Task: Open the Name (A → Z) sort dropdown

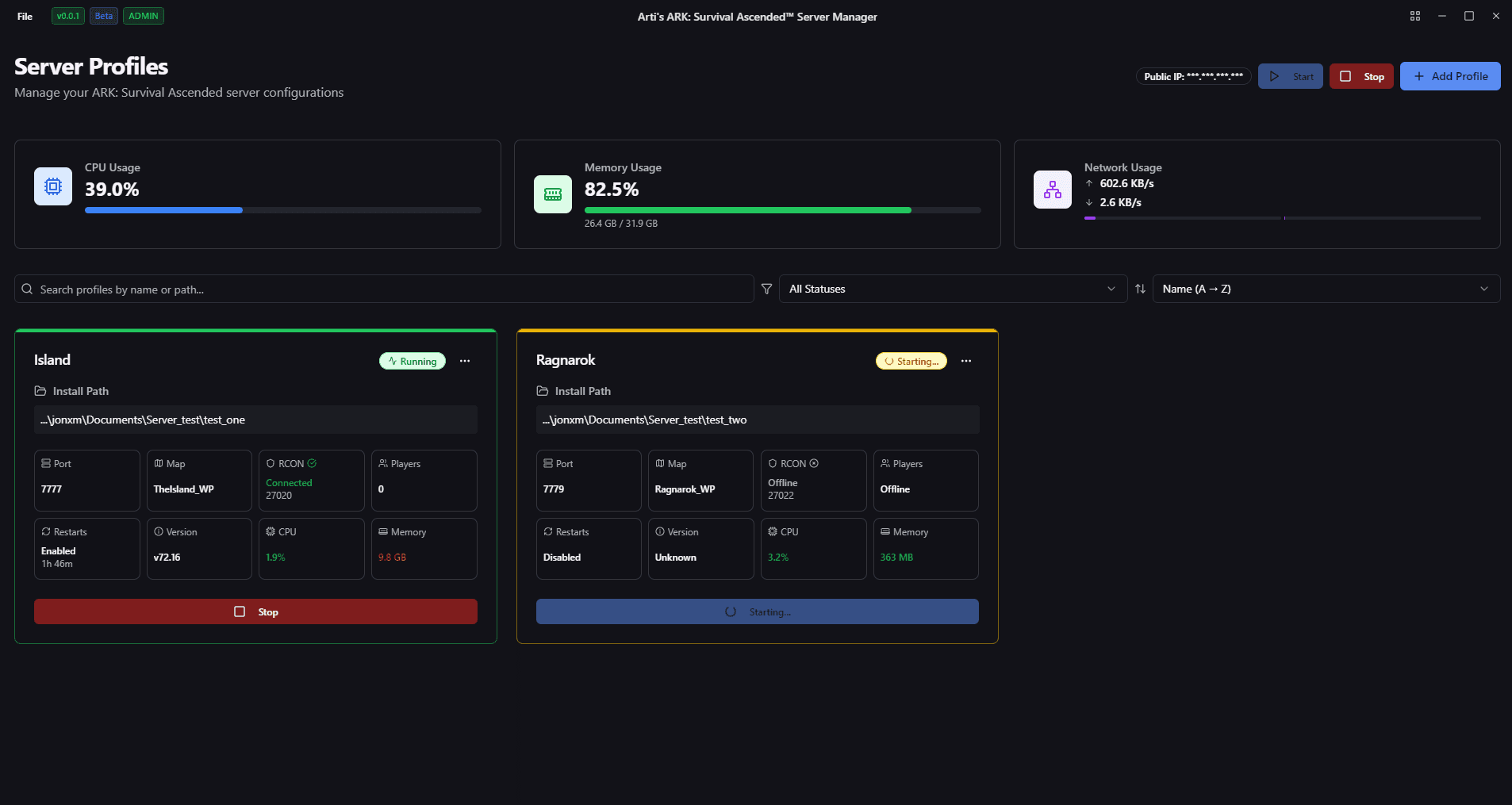Action: pos(1323,289)
